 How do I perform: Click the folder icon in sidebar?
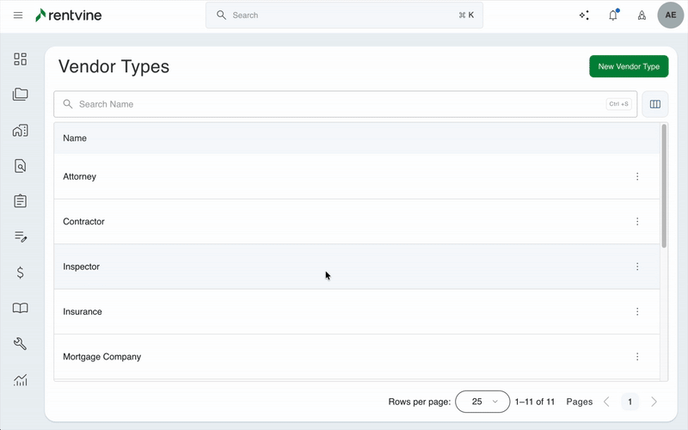[20, 95]
